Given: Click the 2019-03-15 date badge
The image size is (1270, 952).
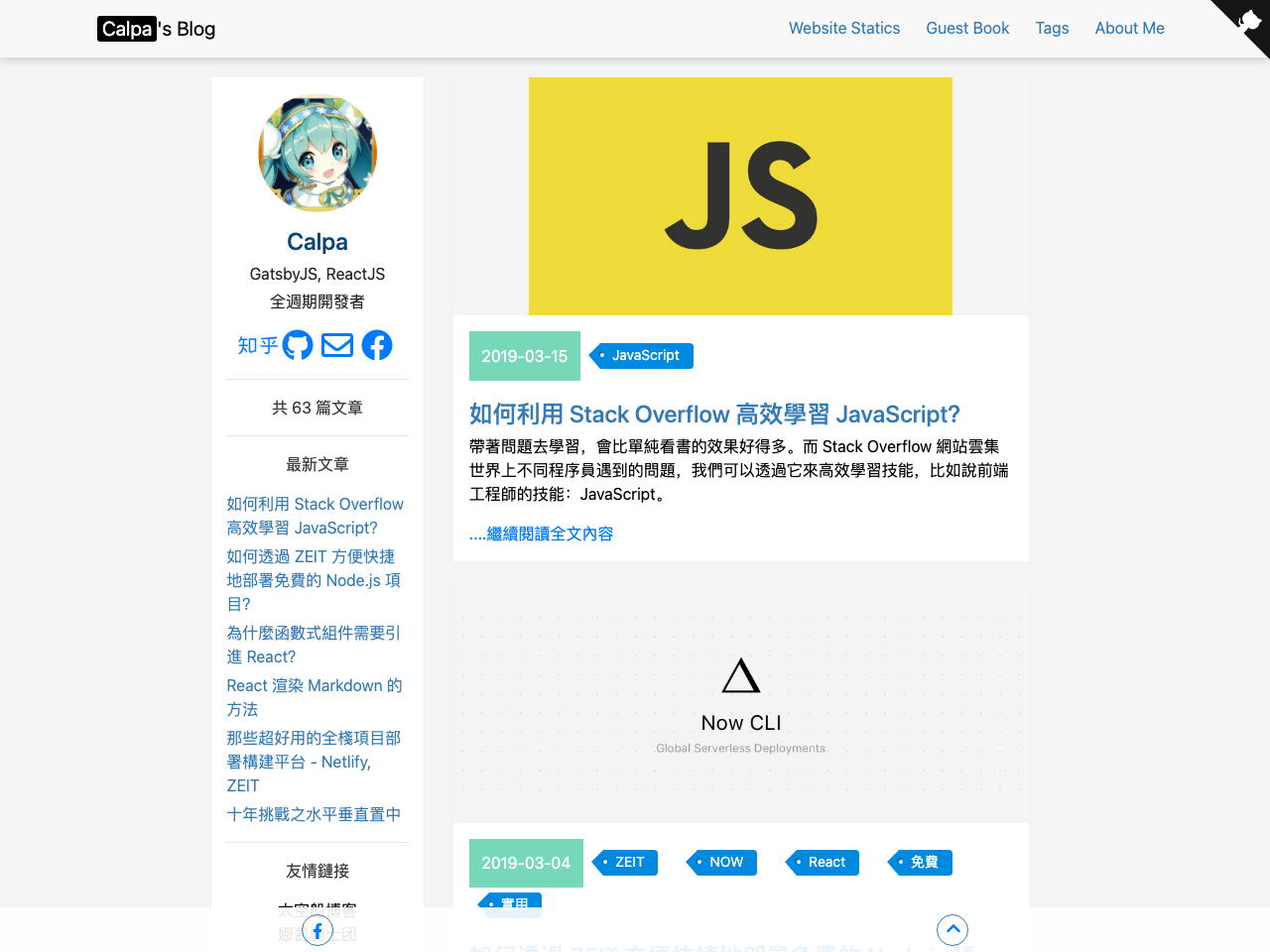Looking at the screenshot, I should [524, 355].
